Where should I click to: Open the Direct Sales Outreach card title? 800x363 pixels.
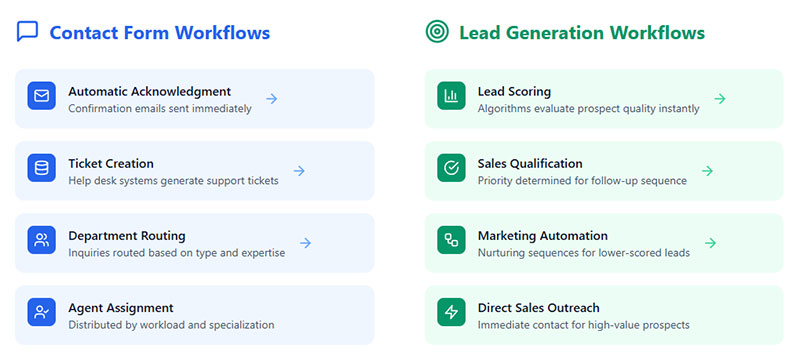coord(539,308)
